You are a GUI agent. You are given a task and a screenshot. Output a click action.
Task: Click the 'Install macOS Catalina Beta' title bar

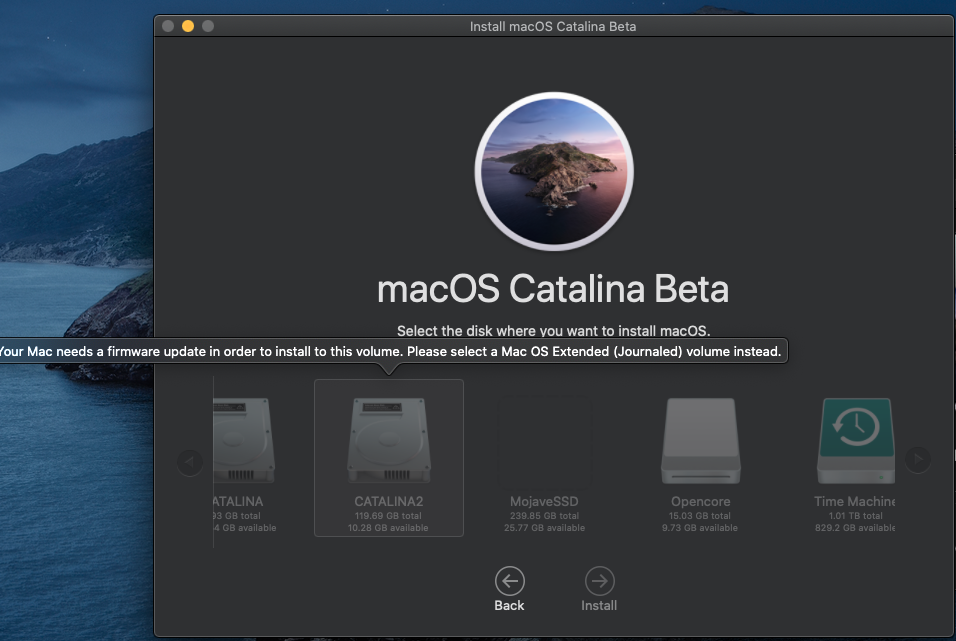pos(553,26)
